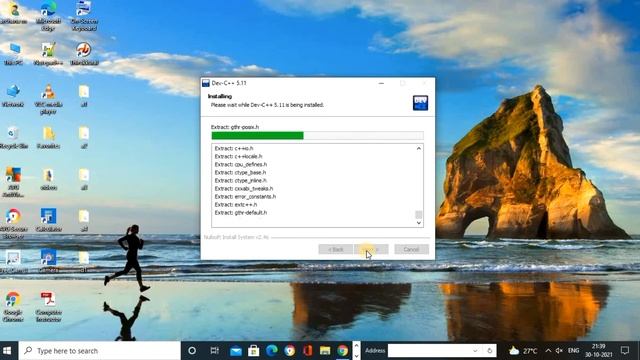Select the 'Extract: error_constants.h' log line

(x=245, y=197)
